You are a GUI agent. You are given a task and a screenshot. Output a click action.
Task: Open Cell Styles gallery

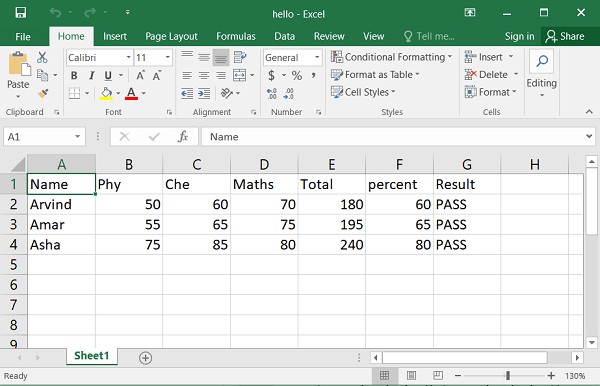point(363,92)
